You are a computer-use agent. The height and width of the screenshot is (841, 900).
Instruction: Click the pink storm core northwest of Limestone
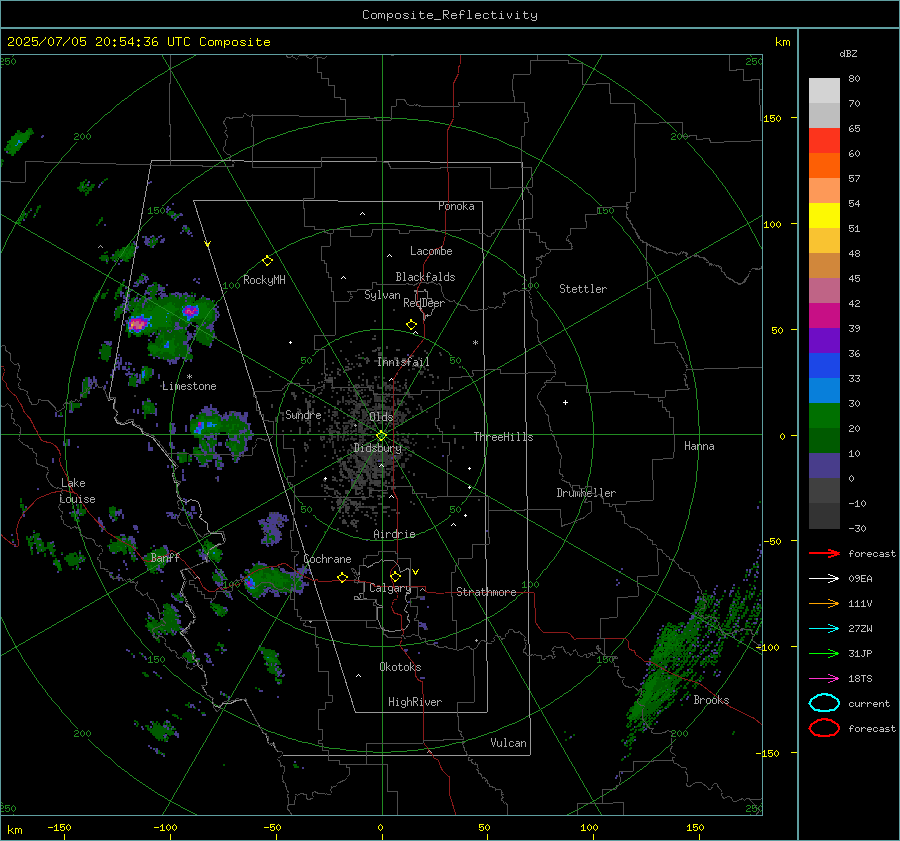138,324
